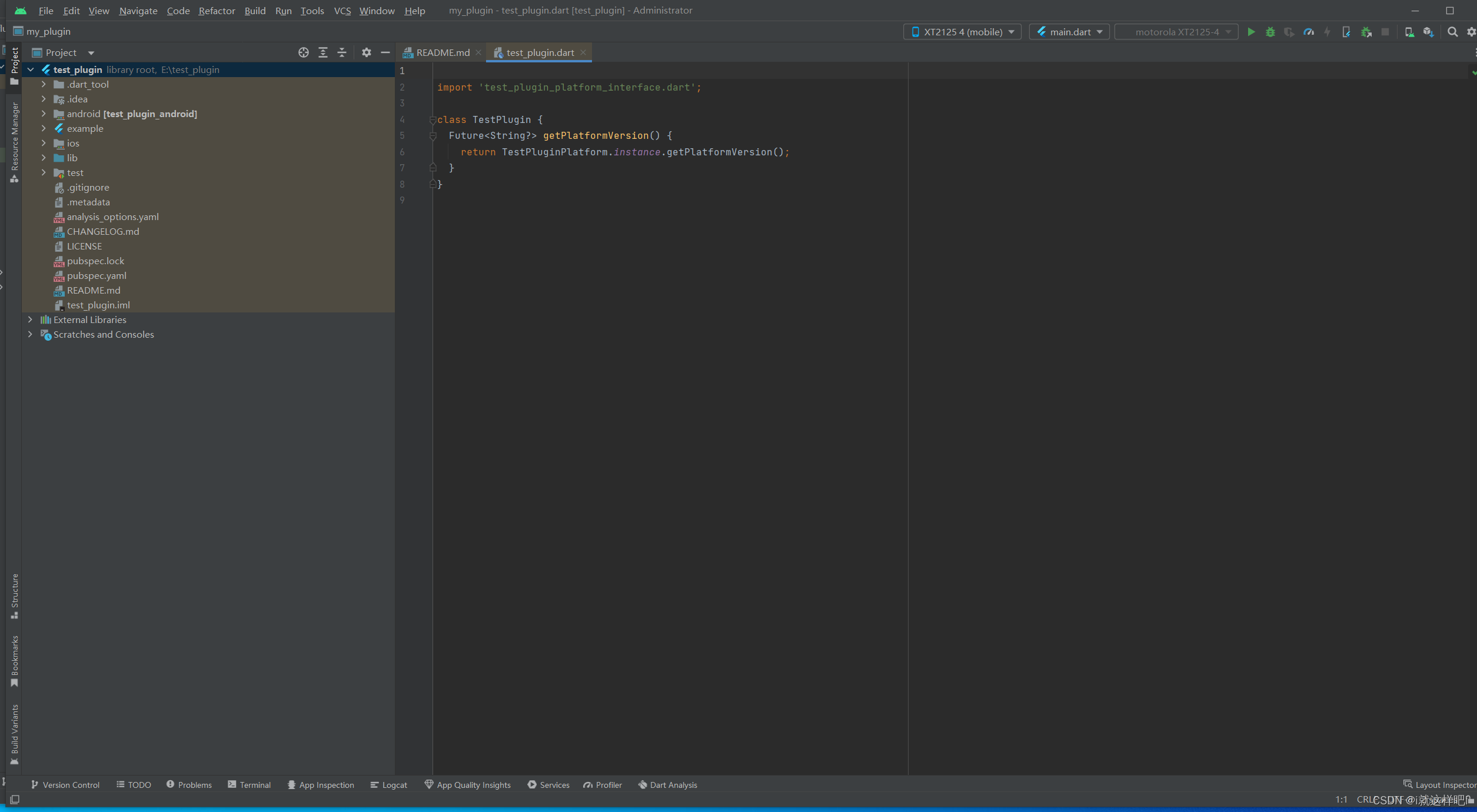Open the Terminal tool window button
Screen dimensions: 1477x812
click(250, 784)
